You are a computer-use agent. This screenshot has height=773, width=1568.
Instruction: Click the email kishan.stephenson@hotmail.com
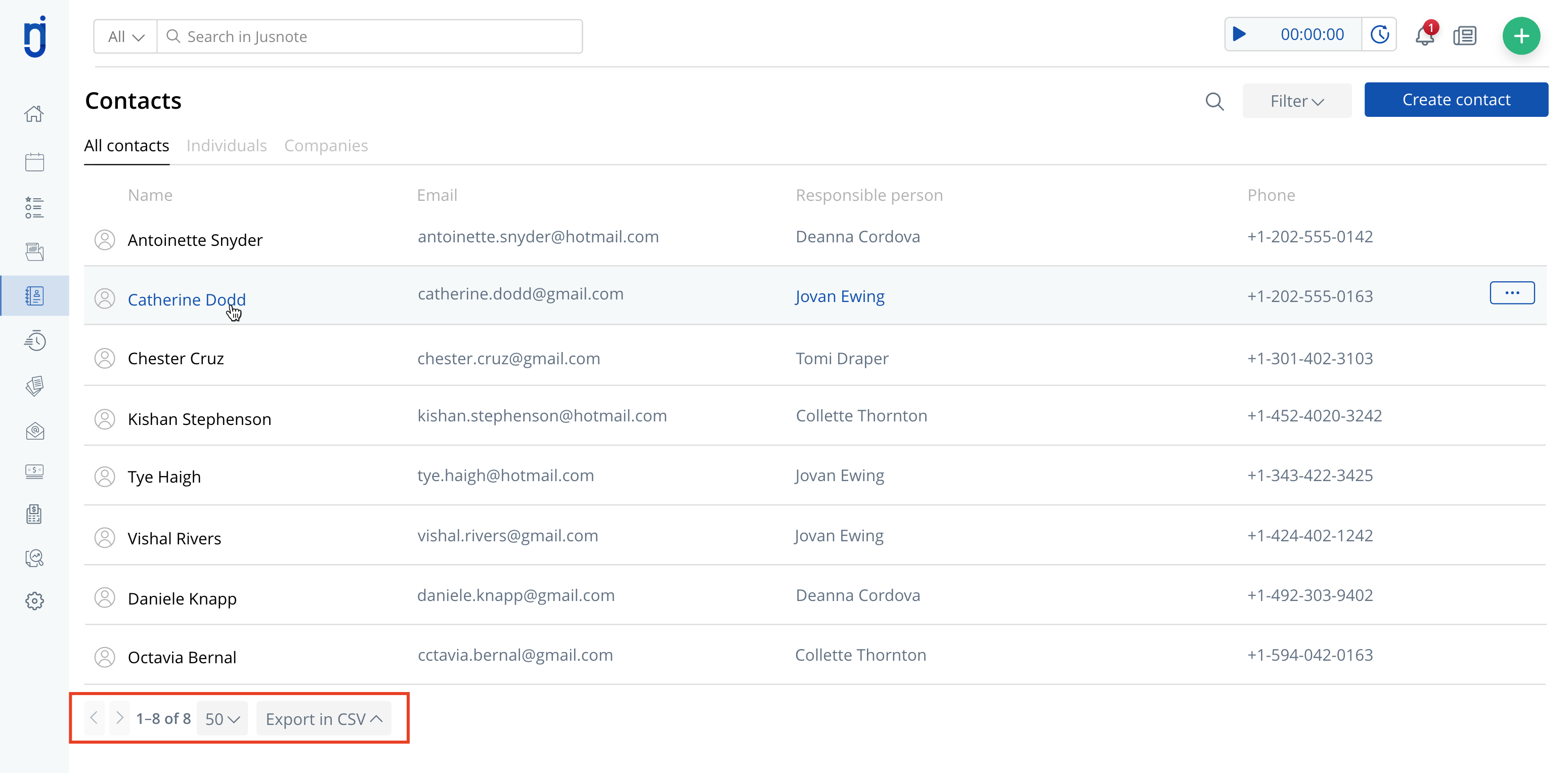pos(542,416)
